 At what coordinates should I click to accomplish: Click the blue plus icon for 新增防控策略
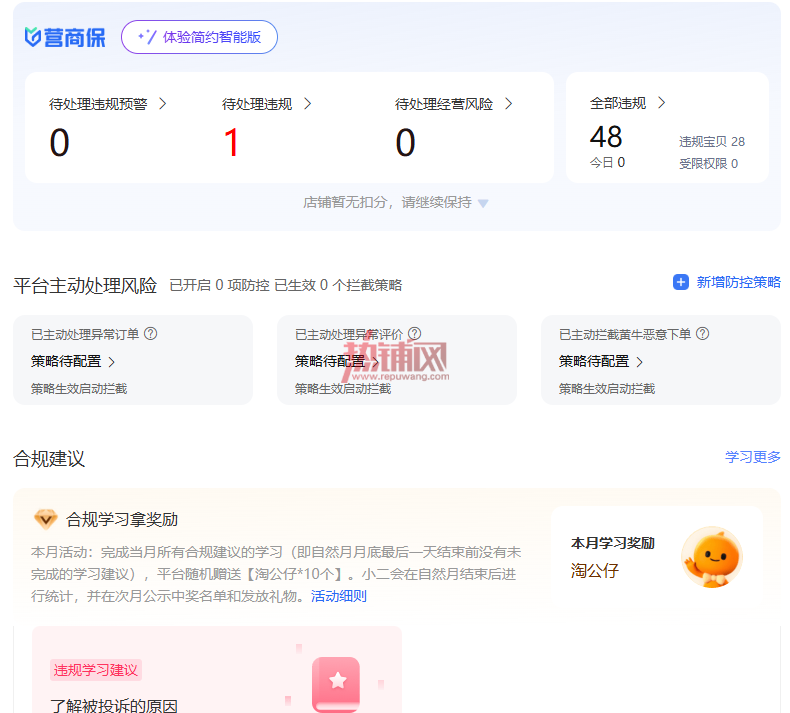pyautogui.click(x=681, y=282)
